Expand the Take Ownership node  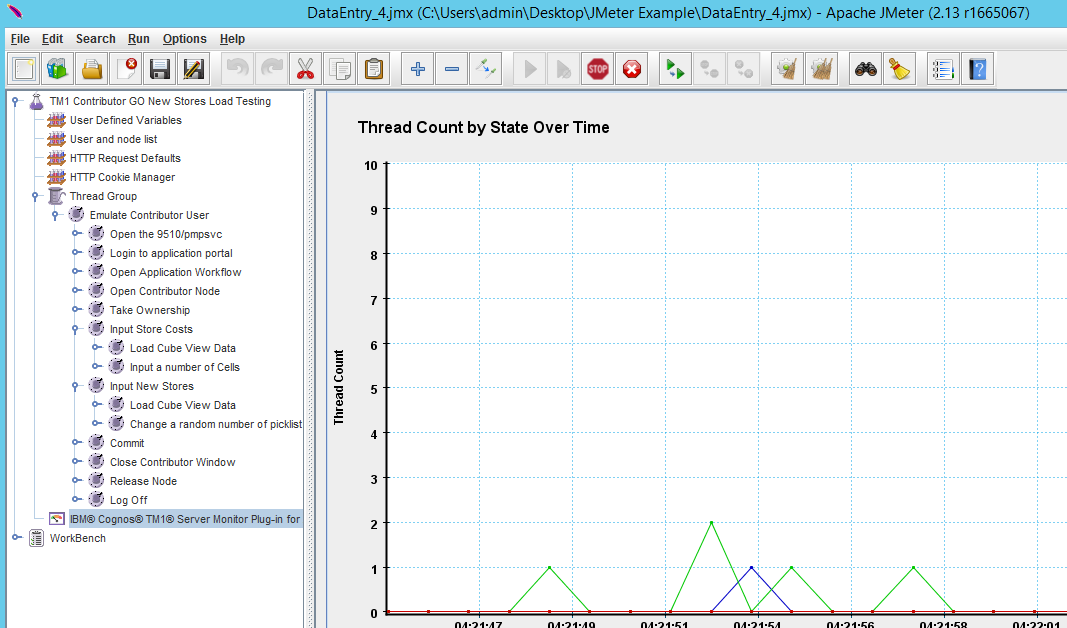click(76, 310)
